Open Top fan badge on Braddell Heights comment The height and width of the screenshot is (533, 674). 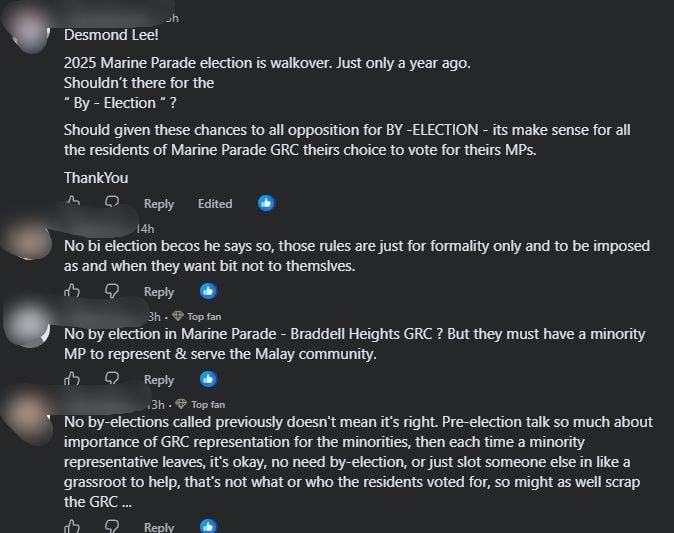pyautogui.click(x=197, y=316)
